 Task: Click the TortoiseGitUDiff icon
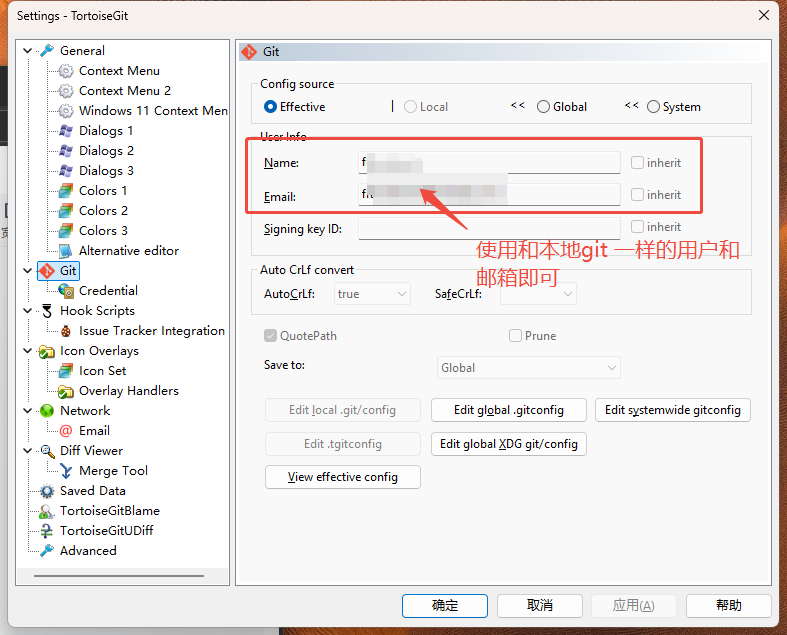47,531
